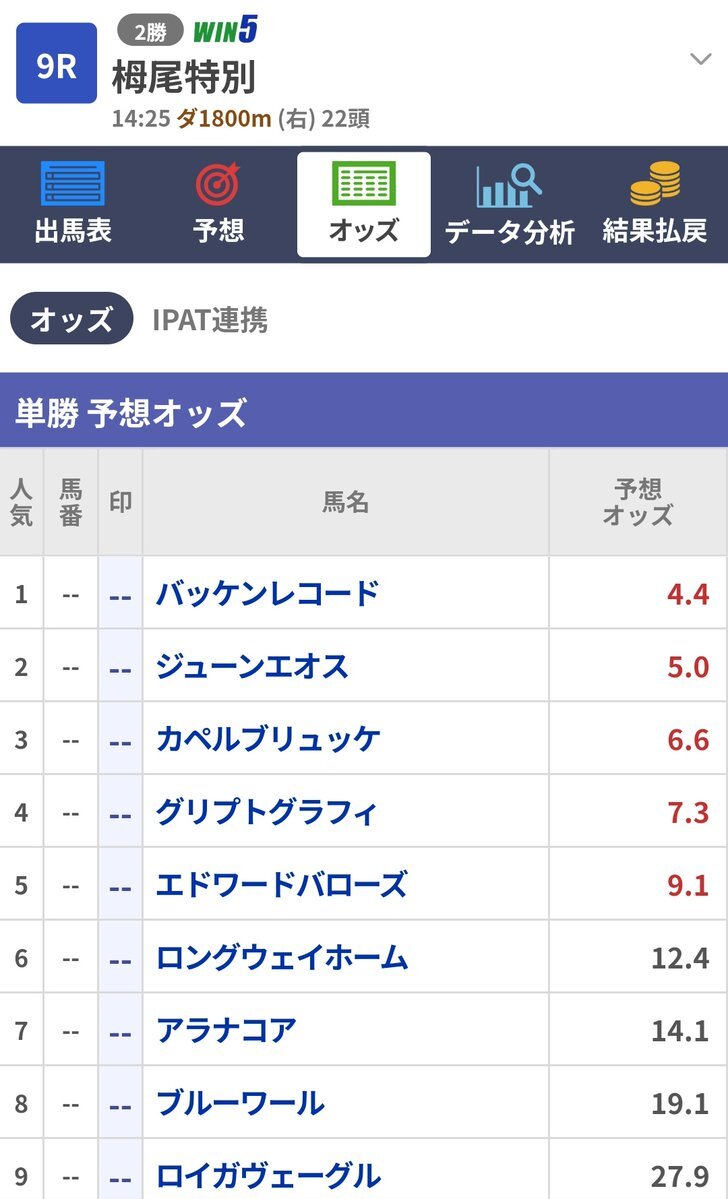This screenshot has height=1199, width=728.
Task: Open horse カペルブリュッケ
Action: [268, 739]
